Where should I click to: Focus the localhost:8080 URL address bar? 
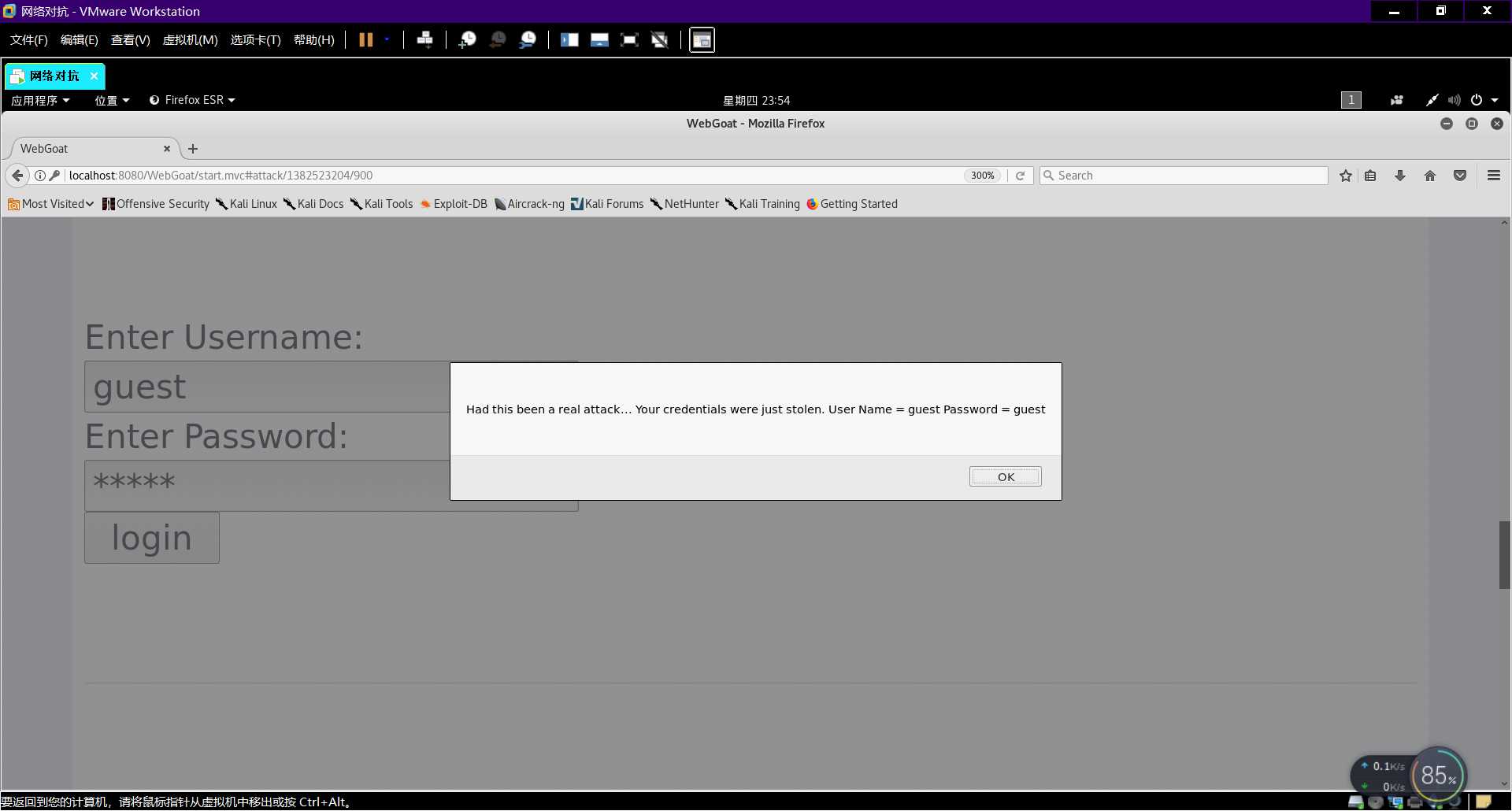(x=512, y=176)
